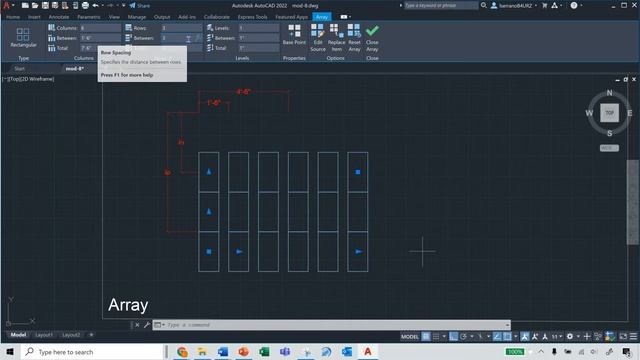The image size is (640, 360).
Task: Open the 1:1 annotation scale dropdown
Action: tap(557, 336)
